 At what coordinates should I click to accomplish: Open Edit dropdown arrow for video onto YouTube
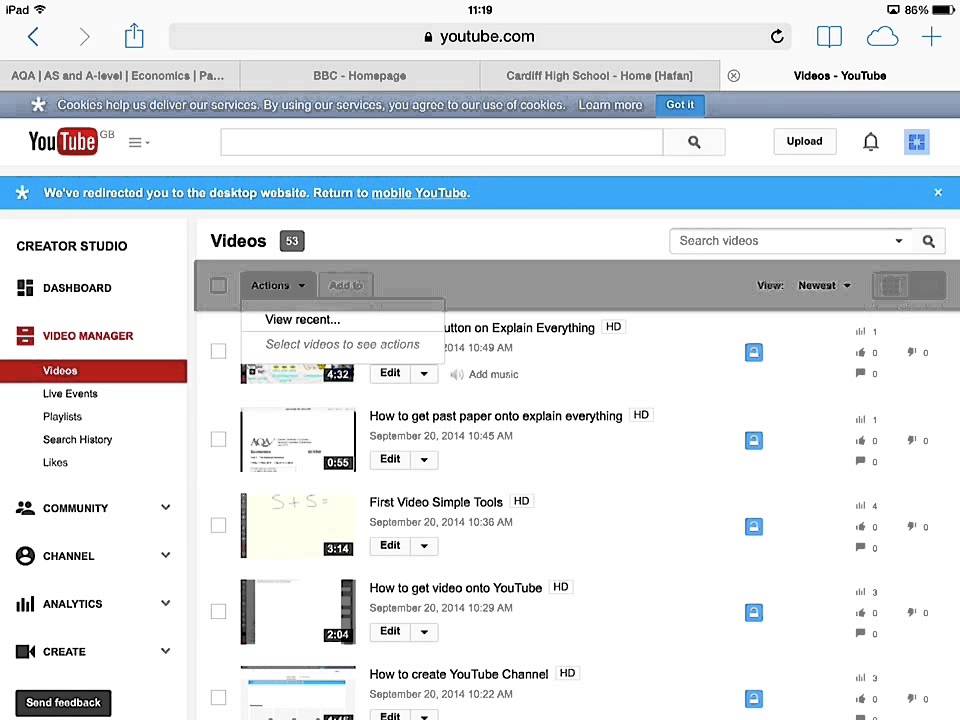(424, 631)
